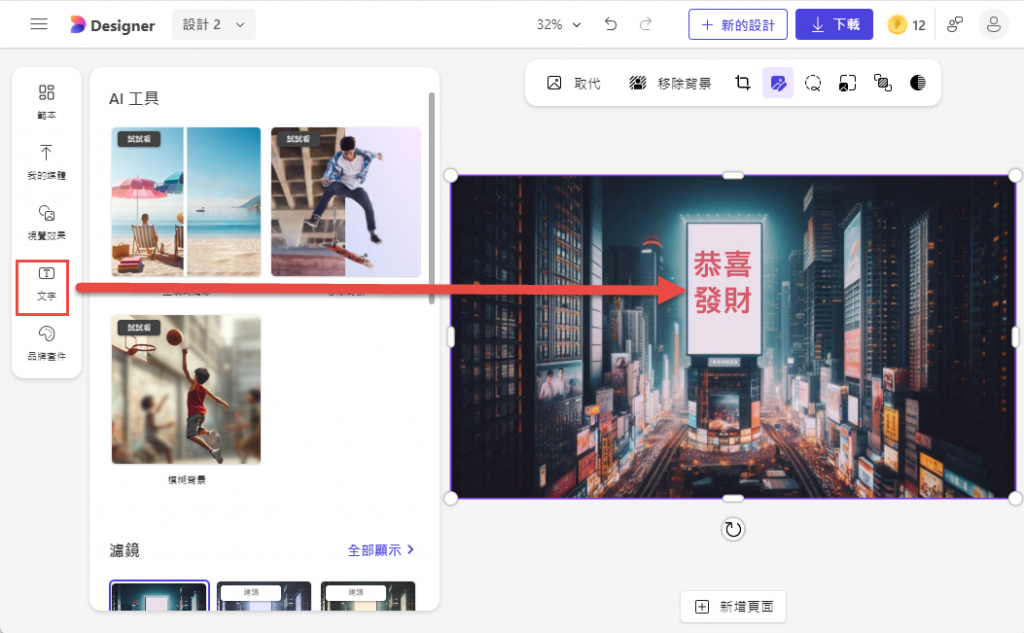This screenshot has height=633, width=1024.
Task: Open the opacity half-circle icon
Action: [918, 83]
